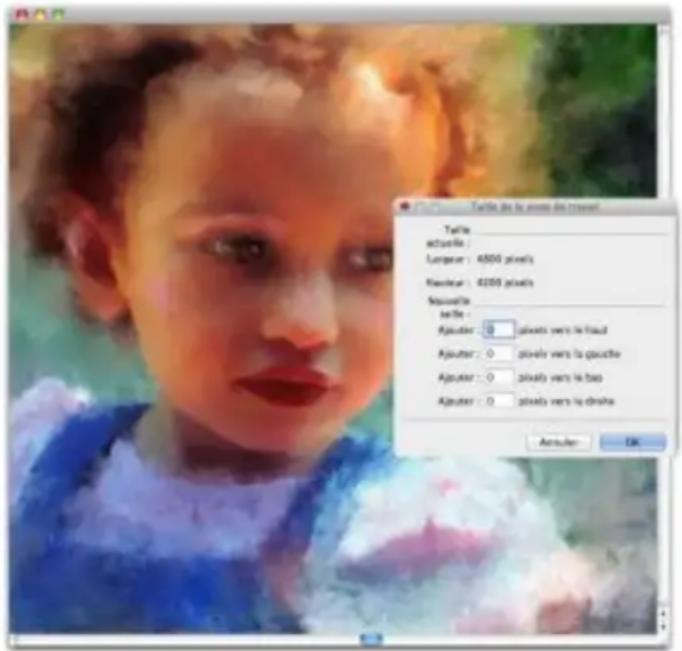Click the 'pixels vers la droite' label
Screen dimensions: 682x651
[566, 401]
